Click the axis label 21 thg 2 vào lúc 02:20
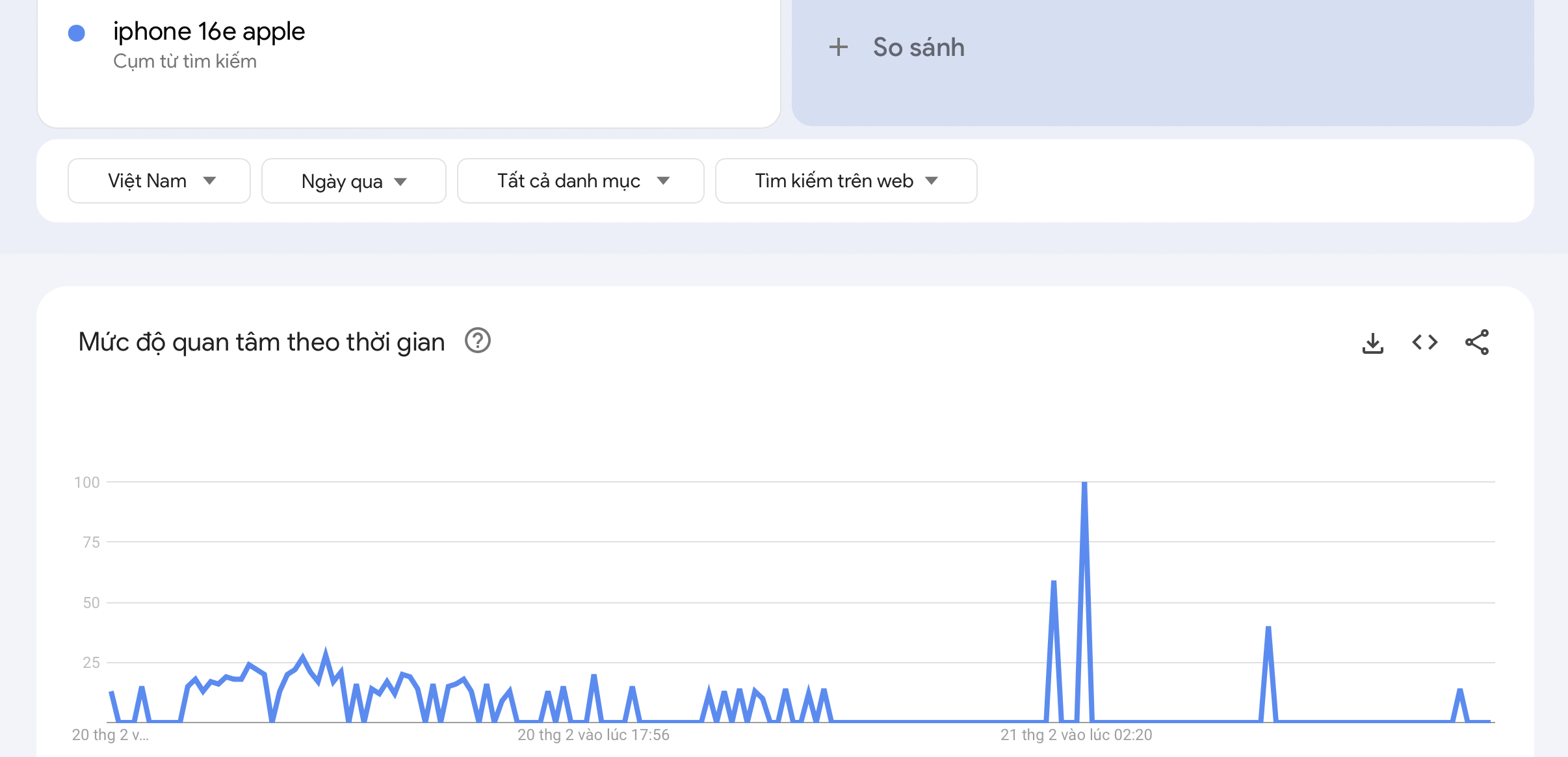 pyautogui.click(x=1077, y=735)
